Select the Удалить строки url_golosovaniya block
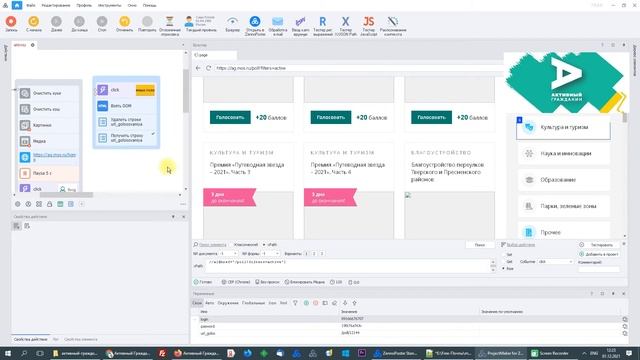Viewport: 640px width, 360px height. [126, 122]
